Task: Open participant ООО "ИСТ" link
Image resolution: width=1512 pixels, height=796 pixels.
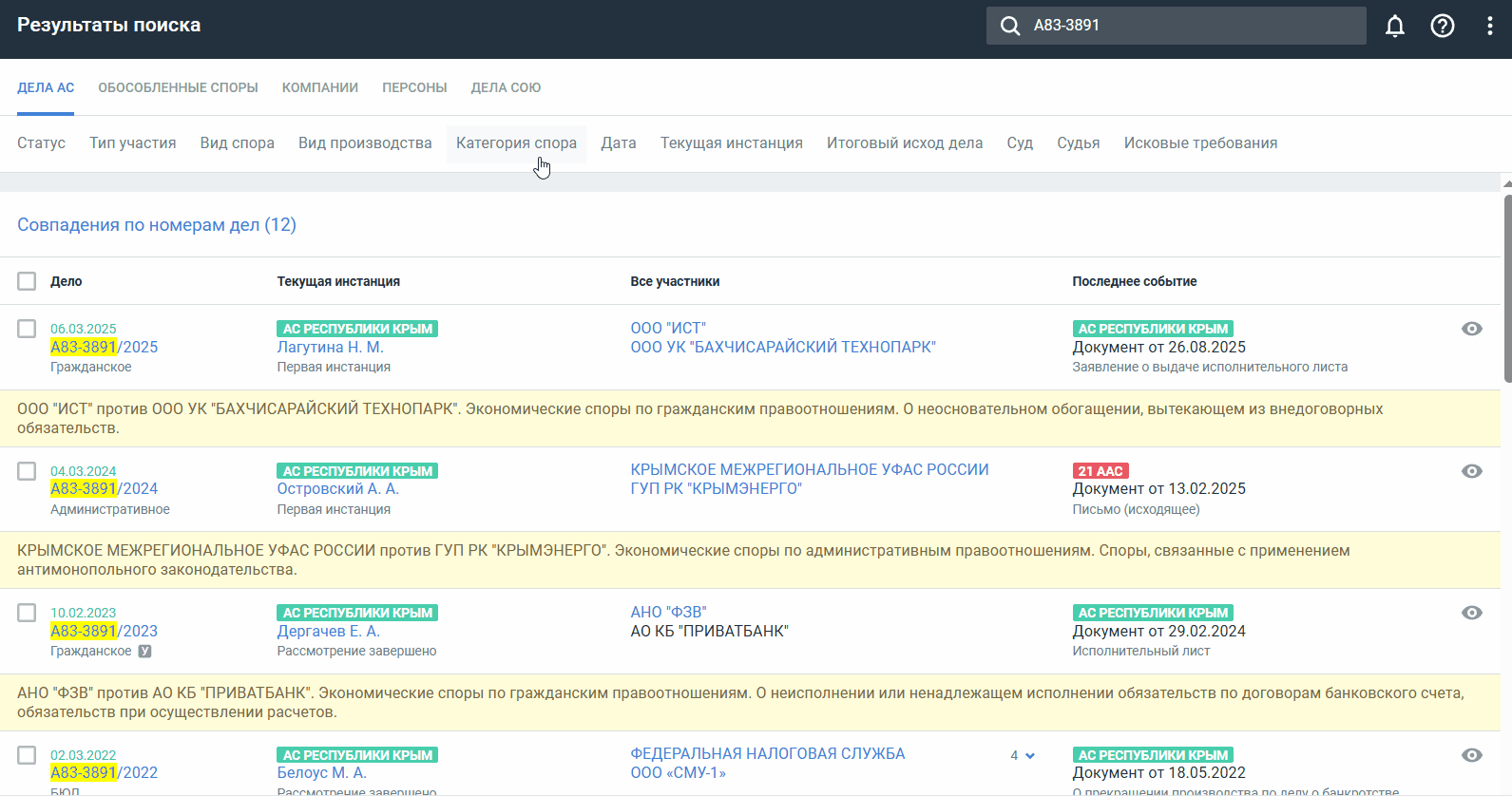Action: [x=668, y=328]
